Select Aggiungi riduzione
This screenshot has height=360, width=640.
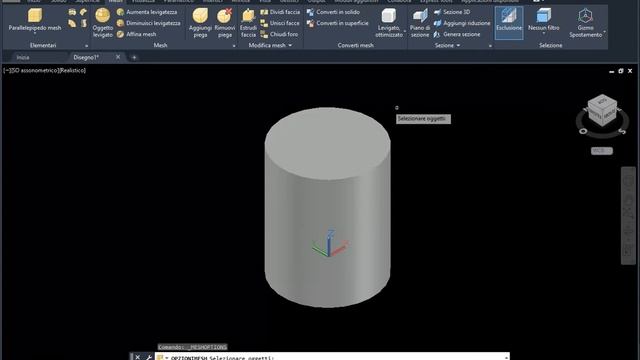[462, 23]
